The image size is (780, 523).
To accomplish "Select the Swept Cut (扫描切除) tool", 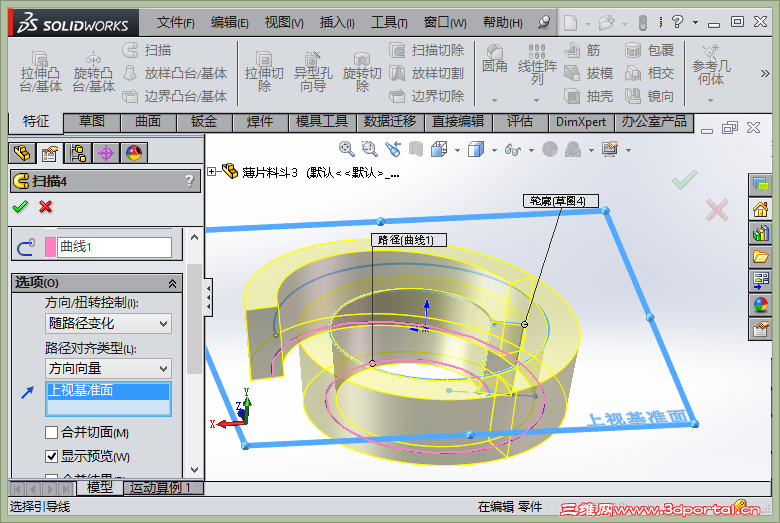I will tap(426, 50).
